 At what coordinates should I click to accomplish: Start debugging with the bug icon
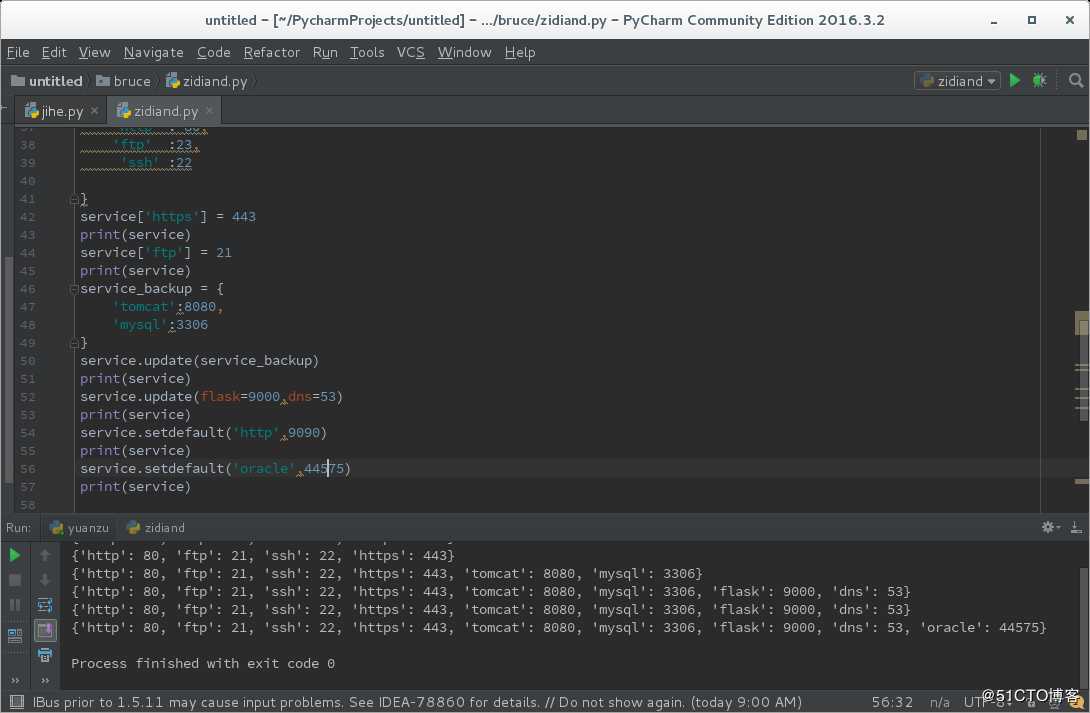click(x=1039, y=81)
